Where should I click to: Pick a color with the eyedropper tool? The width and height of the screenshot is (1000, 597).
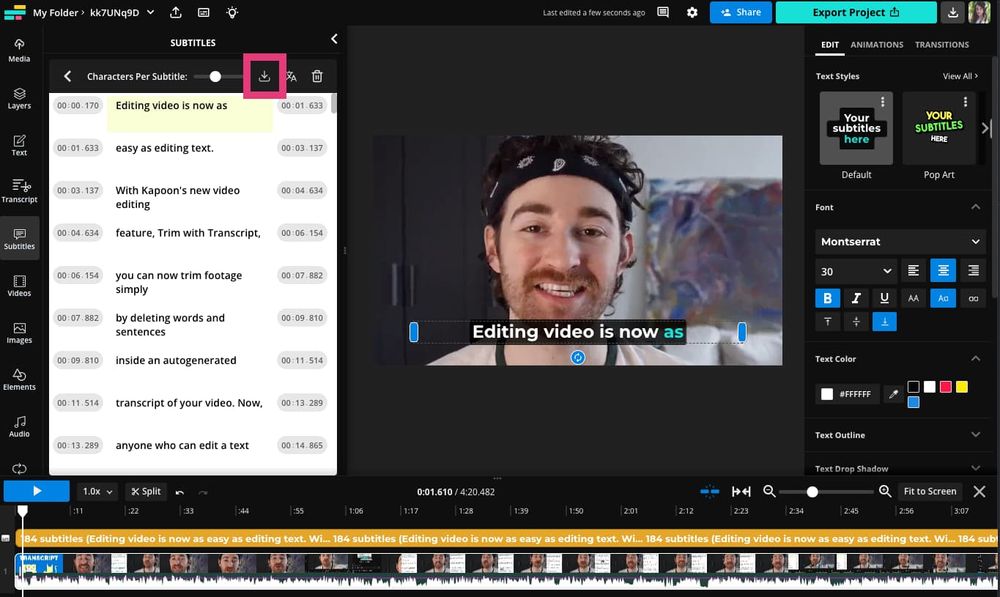click(x=893, y=393)
